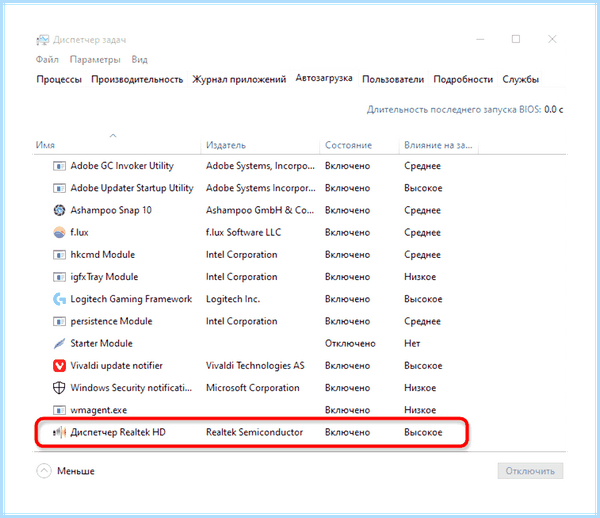Sort by the Имя column header

click(45, 145)
